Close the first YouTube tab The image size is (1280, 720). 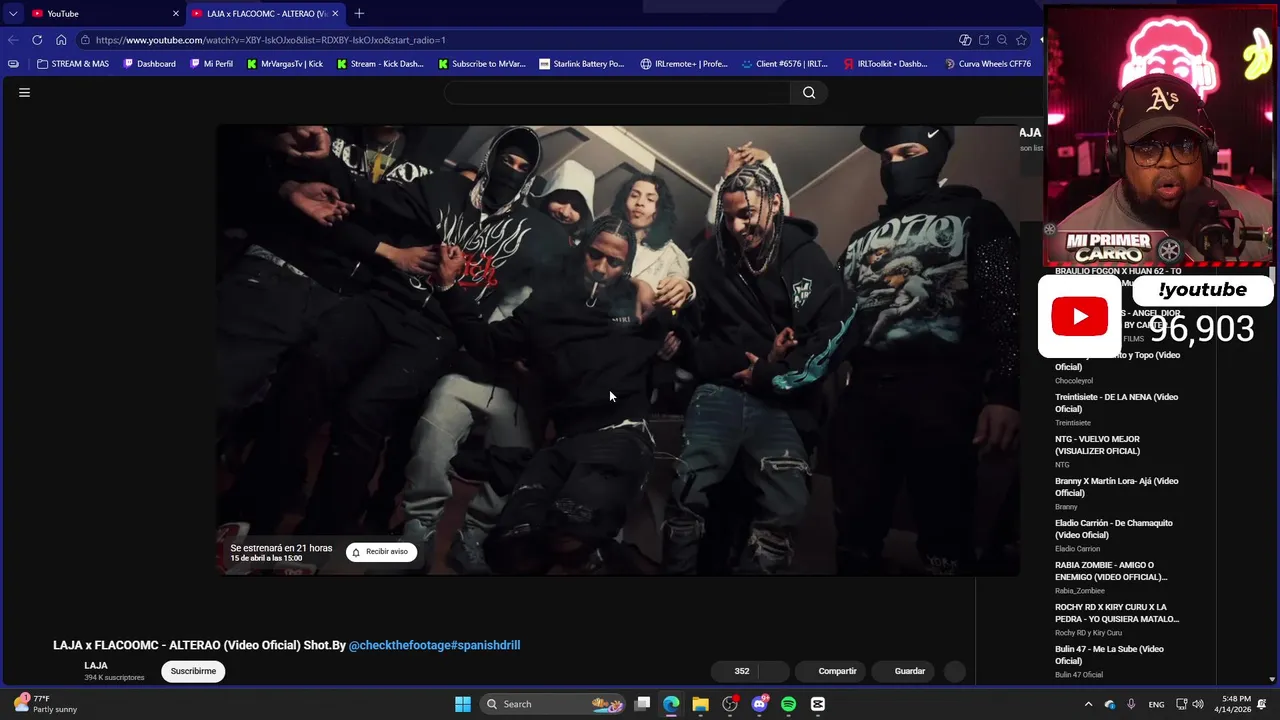tap(176, 13)
